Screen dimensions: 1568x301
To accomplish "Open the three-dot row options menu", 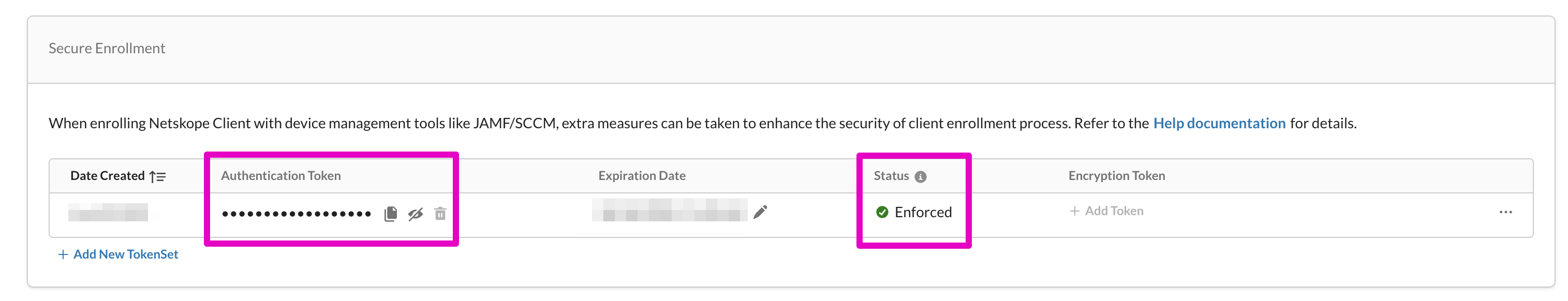I will 1506,212.
